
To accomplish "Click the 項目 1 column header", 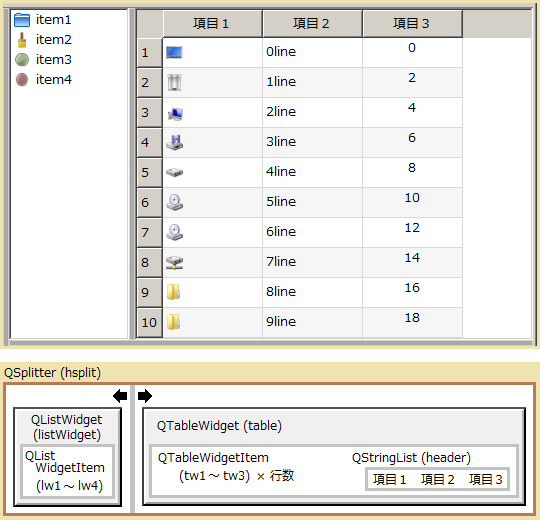I will click(x=212, y=23).
